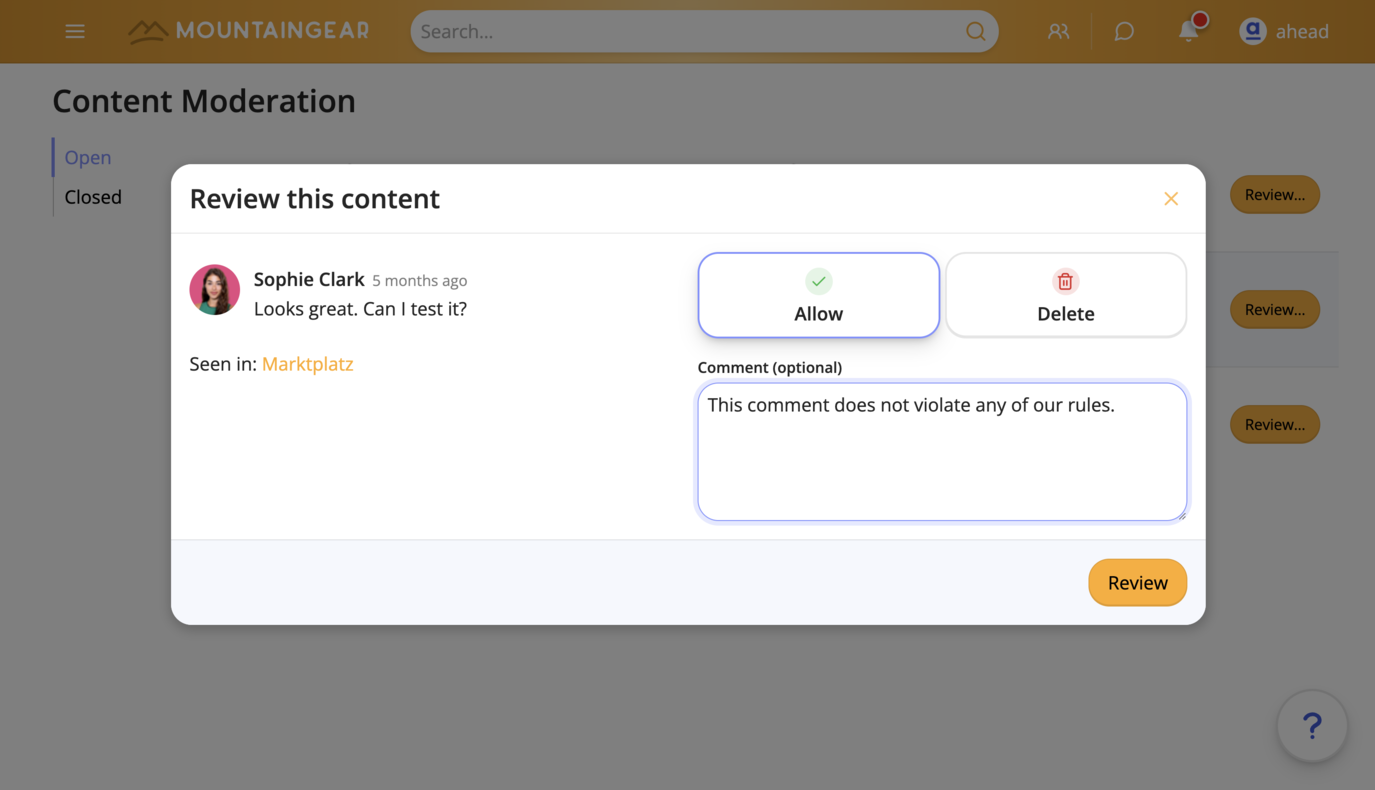The image size is (1375, 790).
Task: Click the search magnifier icon
Action: coord(975,32)
